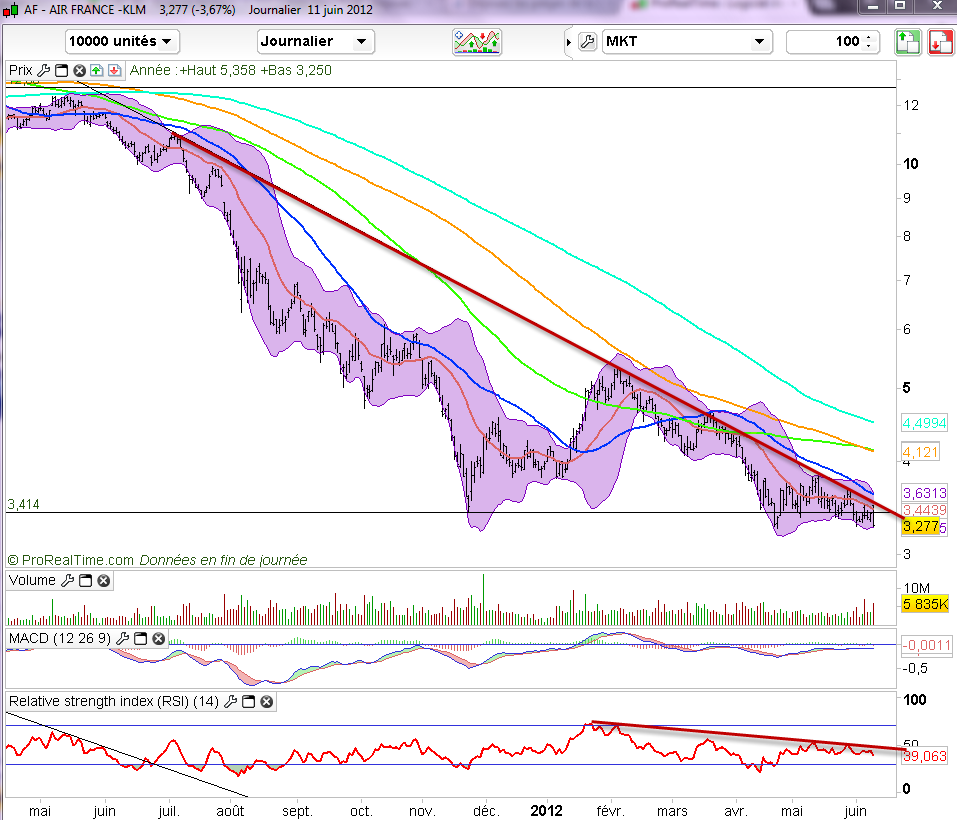The height and width of the screenshot is (820, 957).
Task: Open the indicators chart icon button
Action: tap(477, 41)
